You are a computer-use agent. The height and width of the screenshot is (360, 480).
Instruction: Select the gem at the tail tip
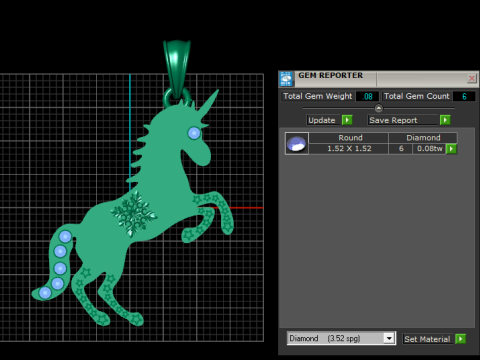point(45,293)
